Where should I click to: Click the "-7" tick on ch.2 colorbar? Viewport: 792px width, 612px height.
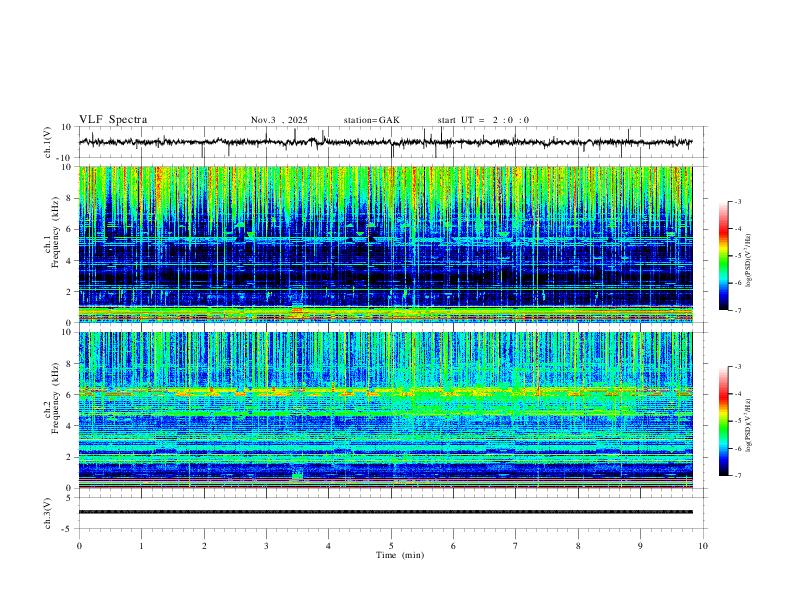(x=737, y=475)
